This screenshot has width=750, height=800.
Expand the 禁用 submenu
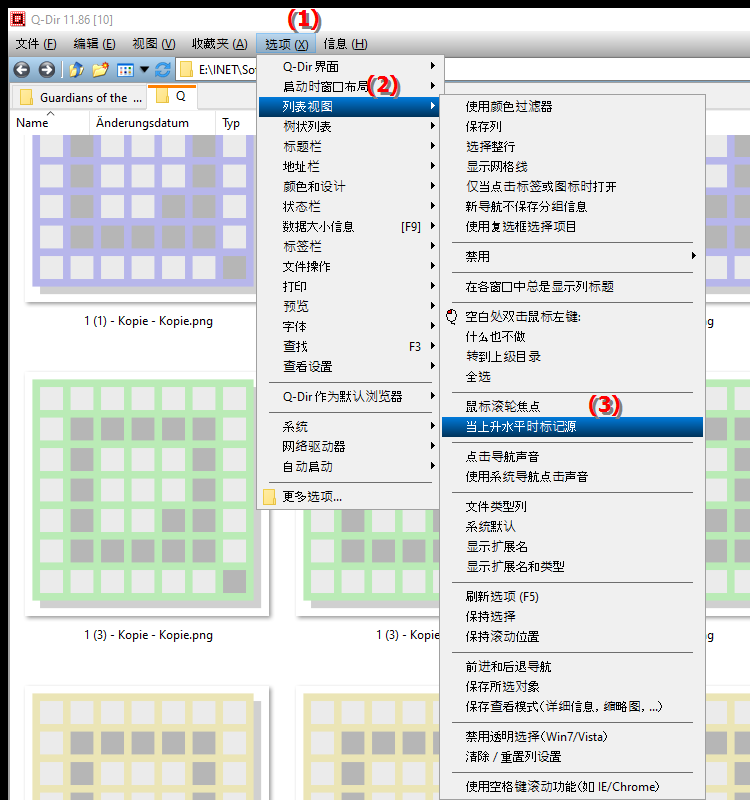572,256
